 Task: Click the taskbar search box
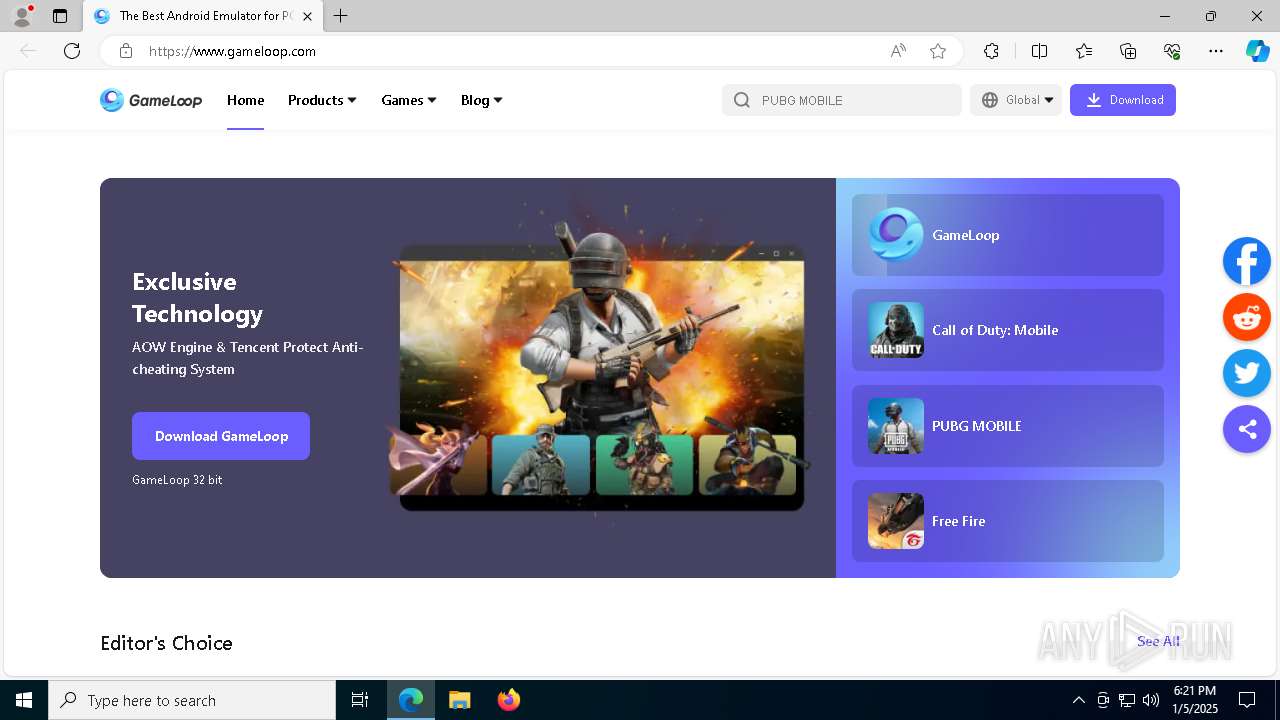point(192,700)
